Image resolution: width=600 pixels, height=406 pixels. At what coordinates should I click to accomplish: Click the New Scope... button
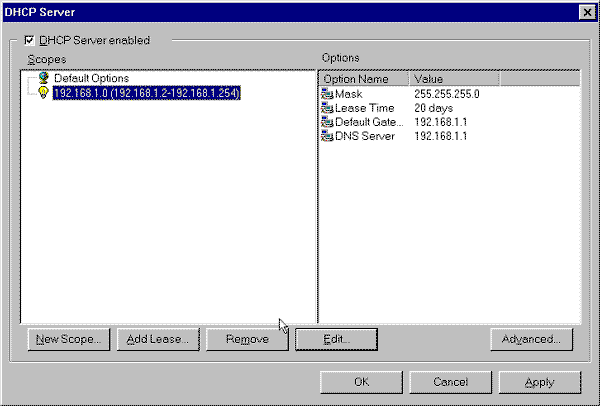point(68,339)
